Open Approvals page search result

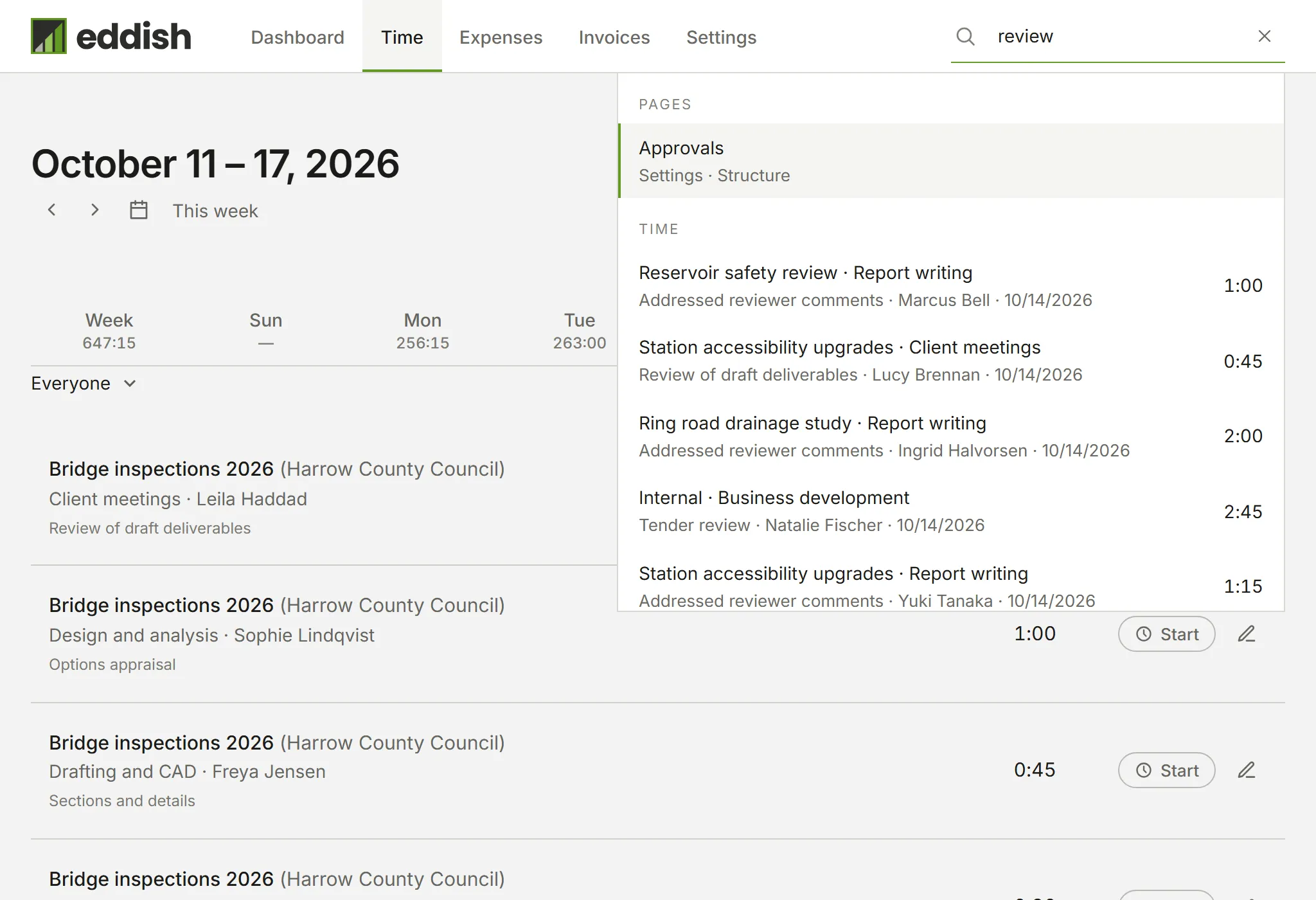point(951,161)
